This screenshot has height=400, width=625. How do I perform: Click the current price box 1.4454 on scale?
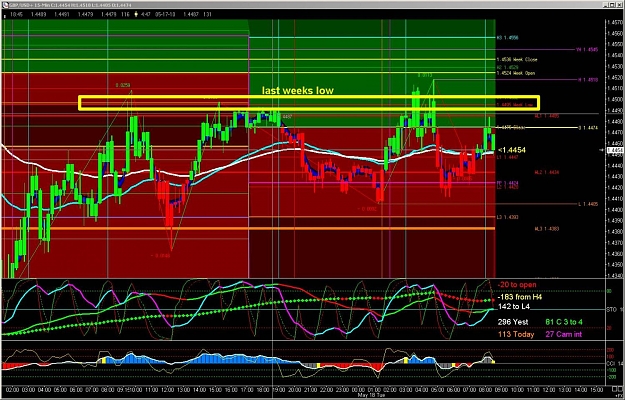[615, 150]
